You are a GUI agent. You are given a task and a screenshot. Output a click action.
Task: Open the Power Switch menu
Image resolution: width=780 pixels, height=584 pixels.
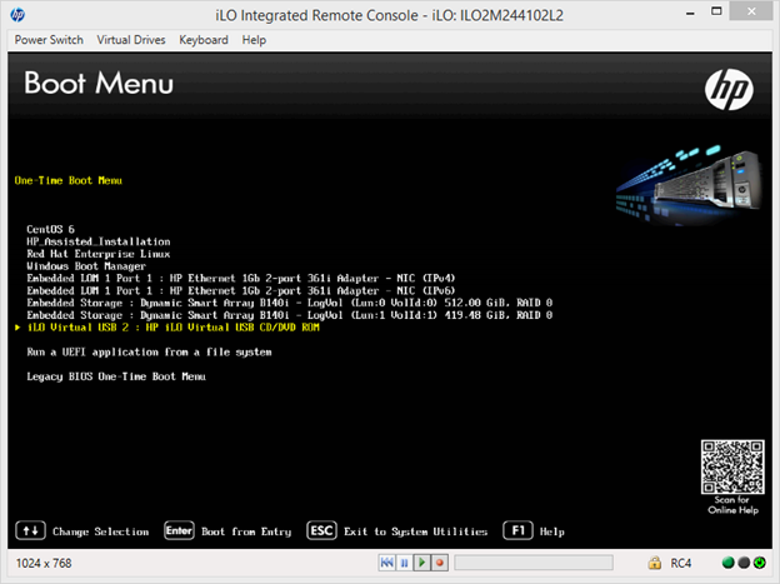pos(49,40)
